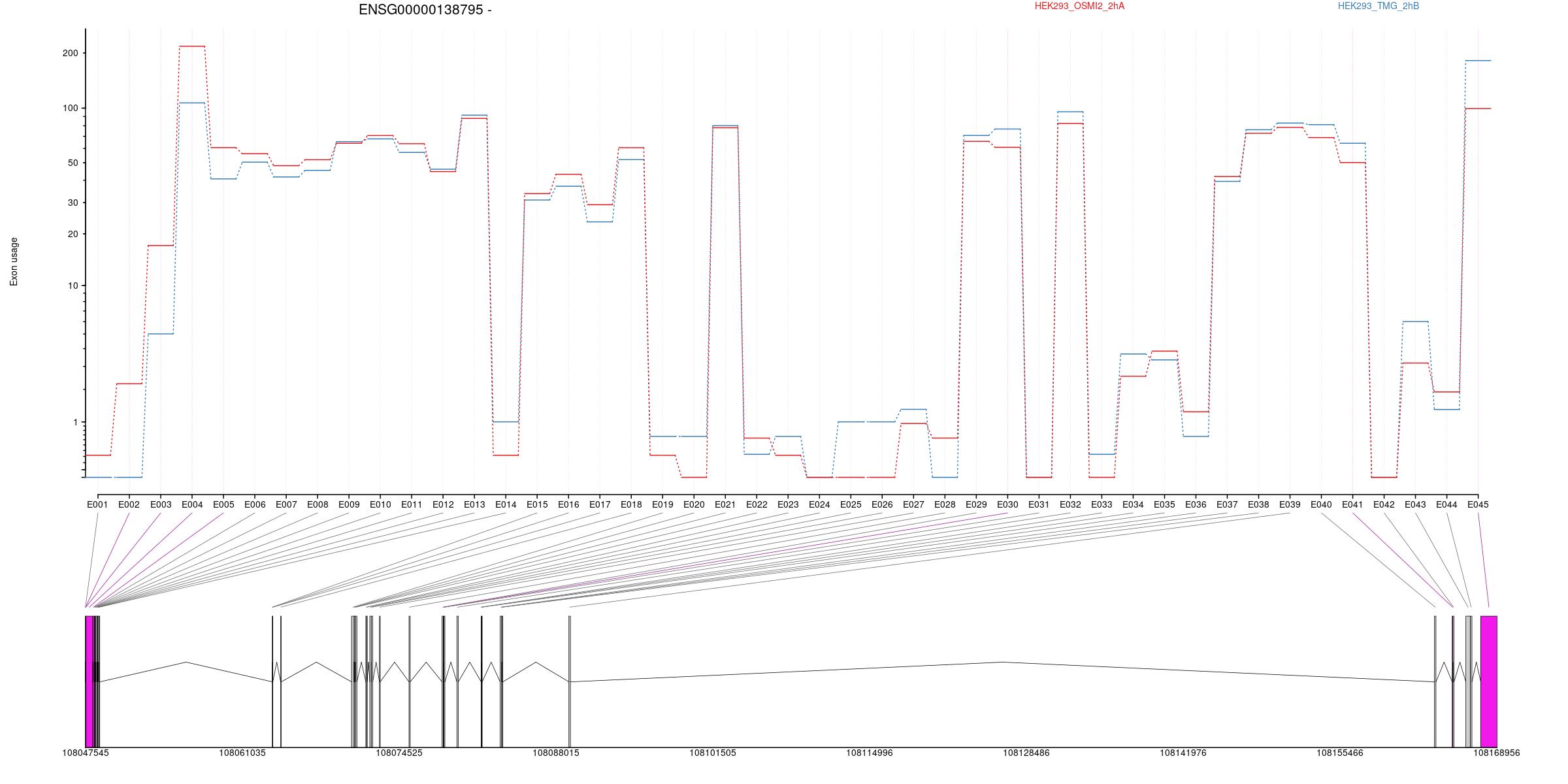Select the HEK293_TMG_2hB legend label
The width and height of the screenshot is (1568, 784).
[x=1379, y=7]
